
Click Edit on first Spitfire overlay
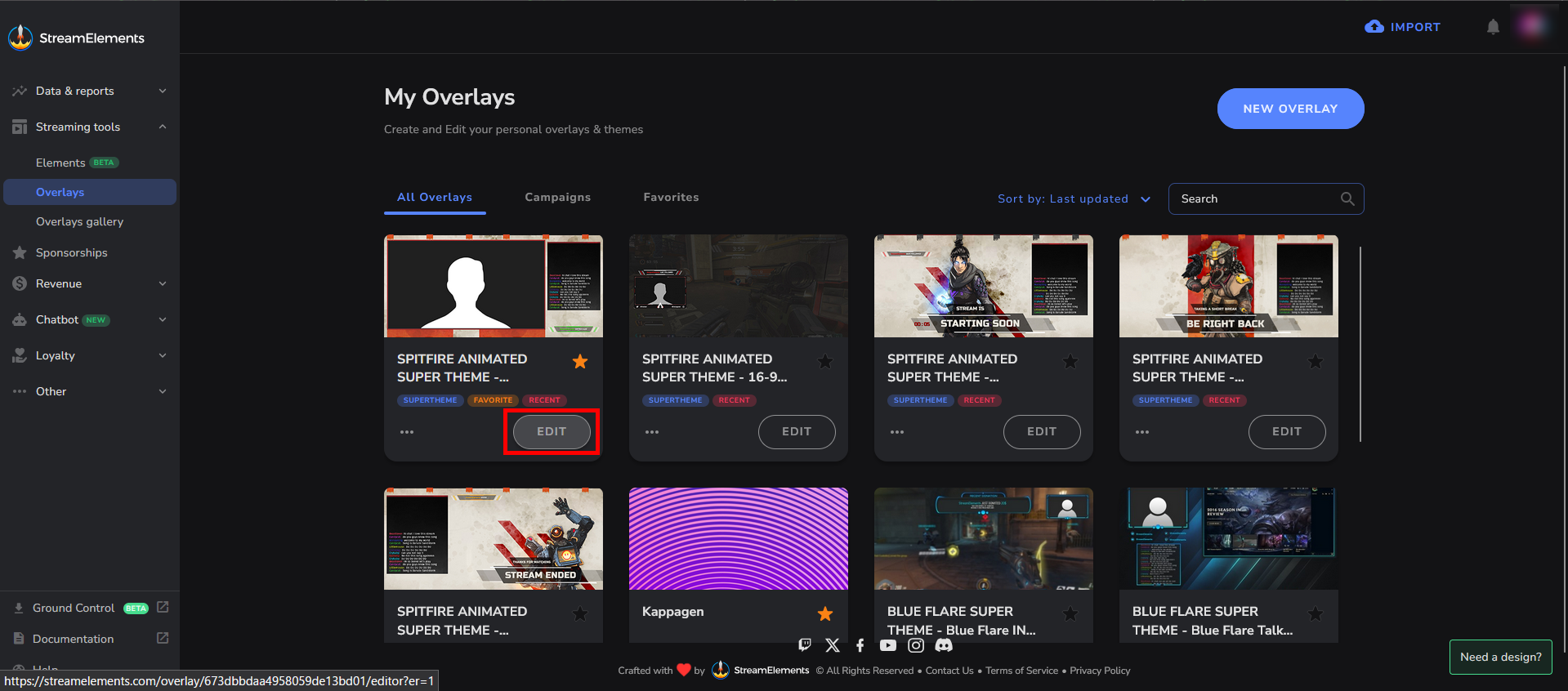point(552,431)
